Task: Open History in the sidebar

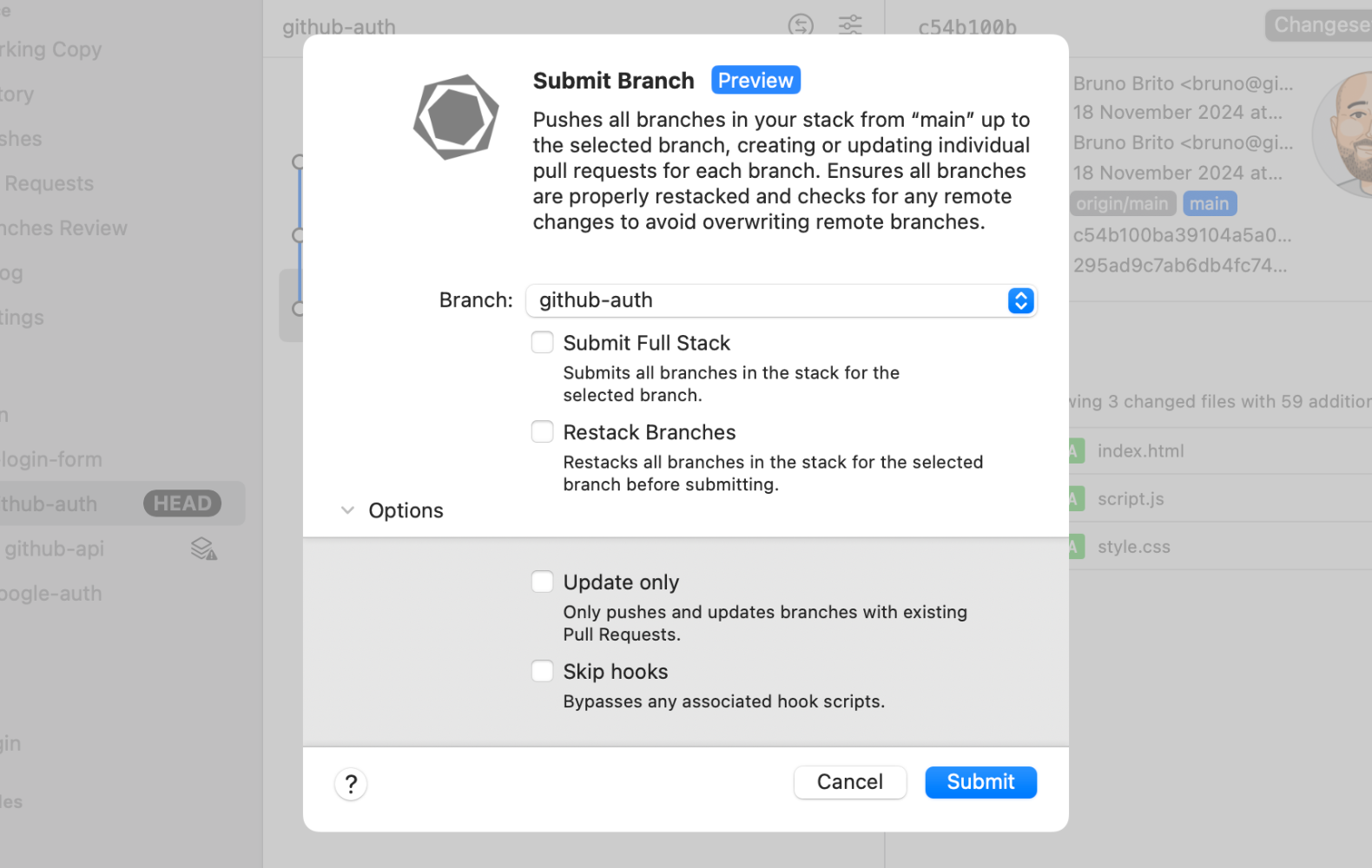Action: coord(17,94)
